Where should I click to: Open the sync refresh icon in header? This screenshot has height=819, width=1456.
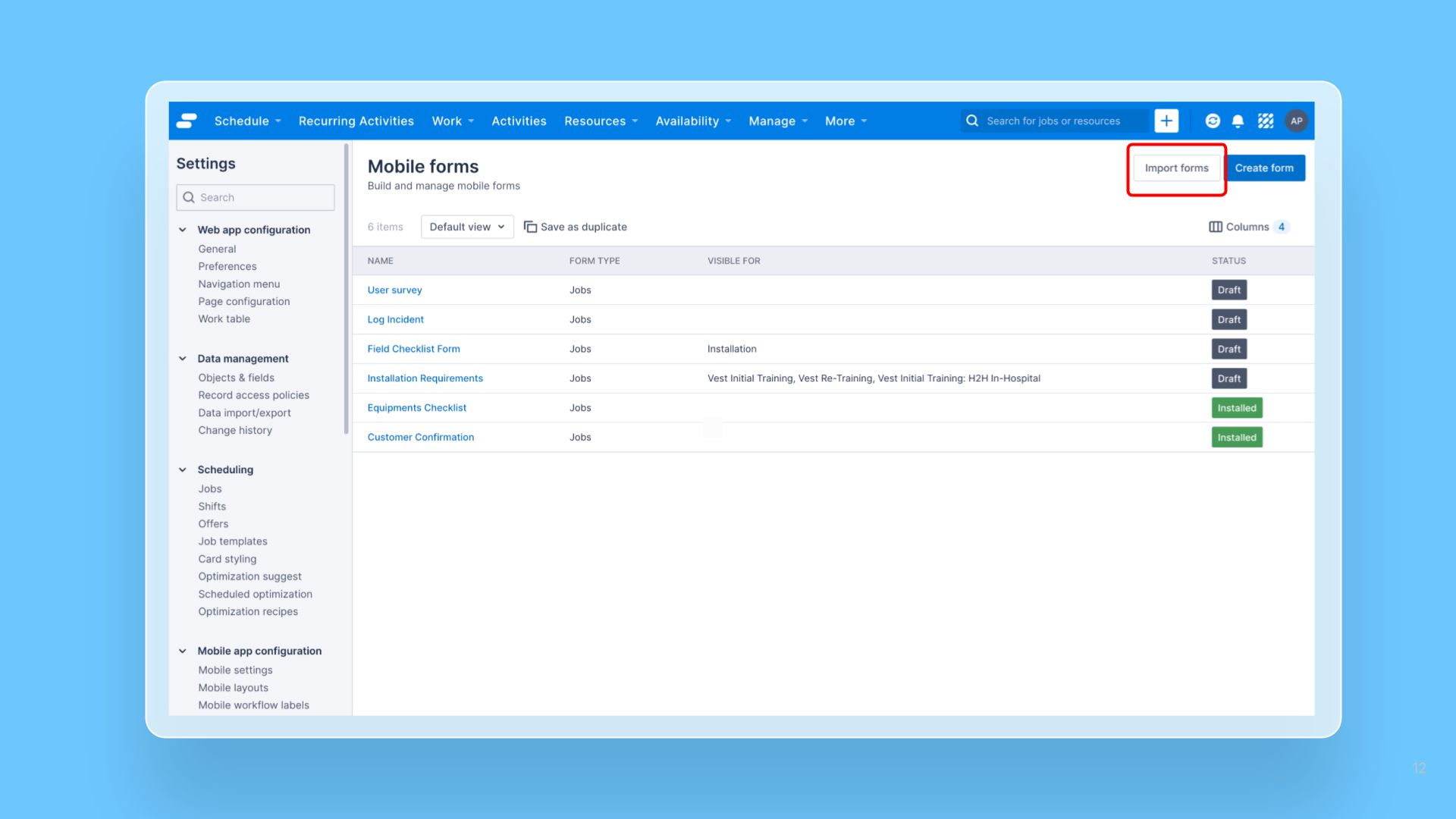[x=1213, y=121]
